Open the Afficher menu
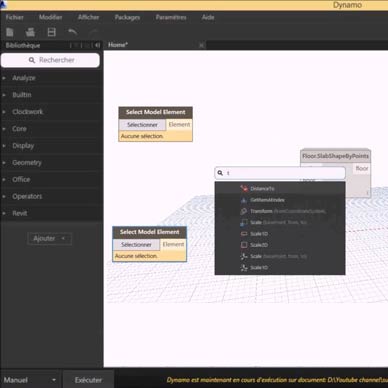This screenshot has width=388, height=388. [88, 17]
